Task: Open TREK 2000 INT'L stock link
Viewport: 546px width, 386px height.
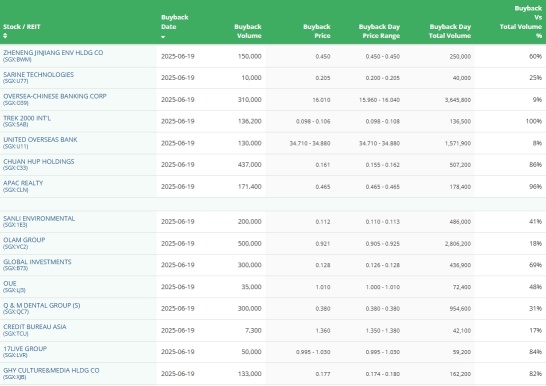Action: (27, 118)
